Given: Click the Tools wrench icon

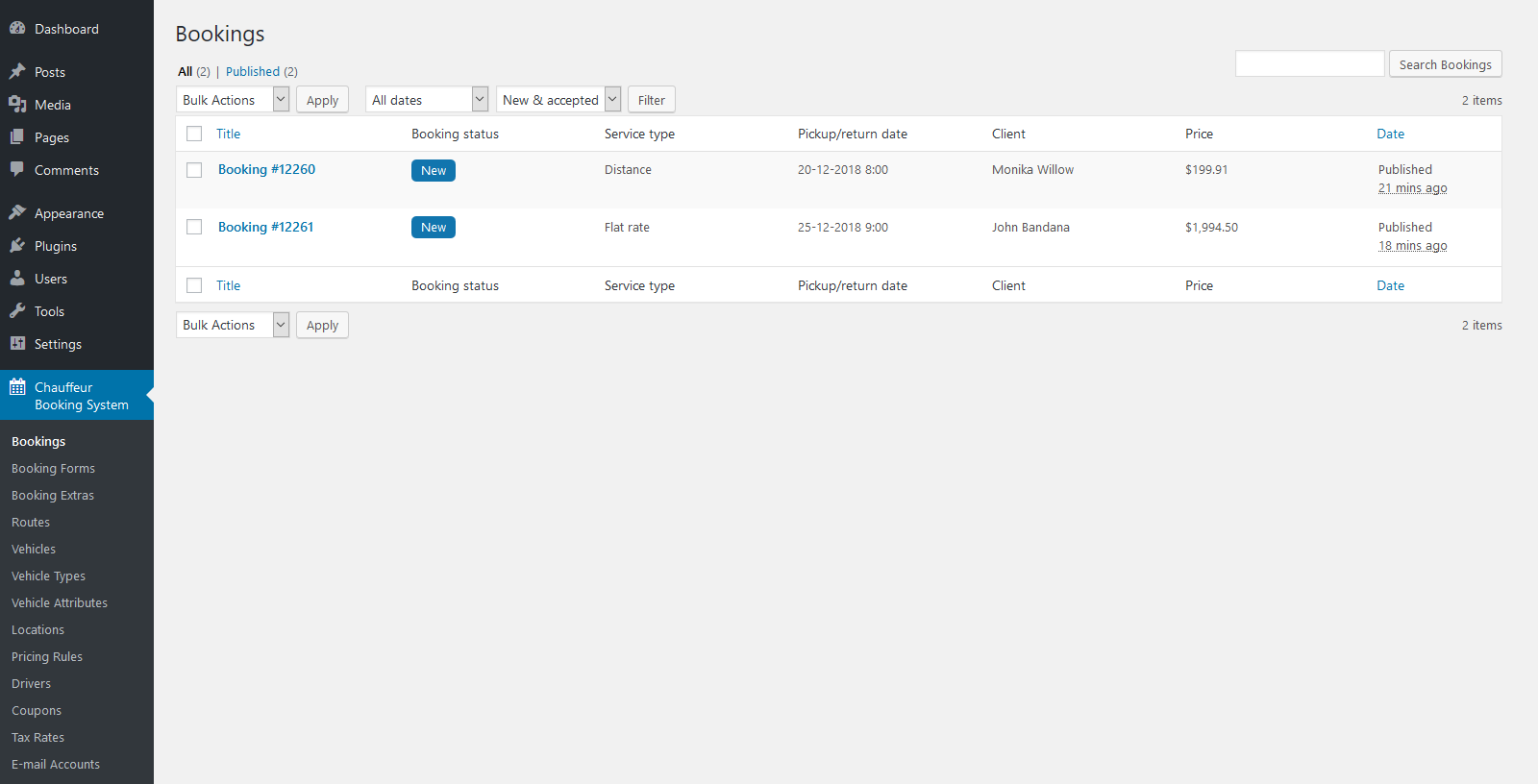Looking at the screenshot, I should click(x=17, y=311).
